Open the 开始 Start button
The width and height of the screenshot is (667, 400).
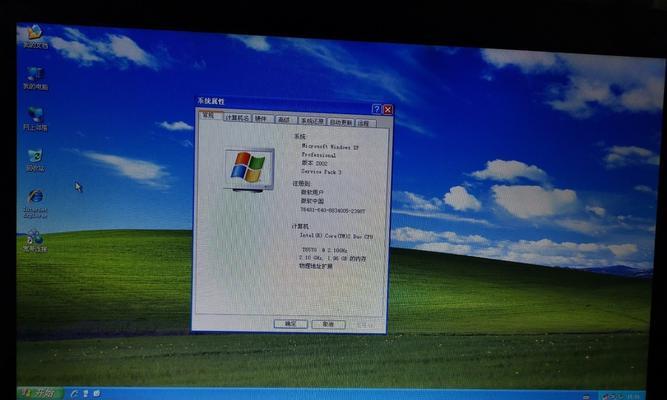[x=40, y=392]
